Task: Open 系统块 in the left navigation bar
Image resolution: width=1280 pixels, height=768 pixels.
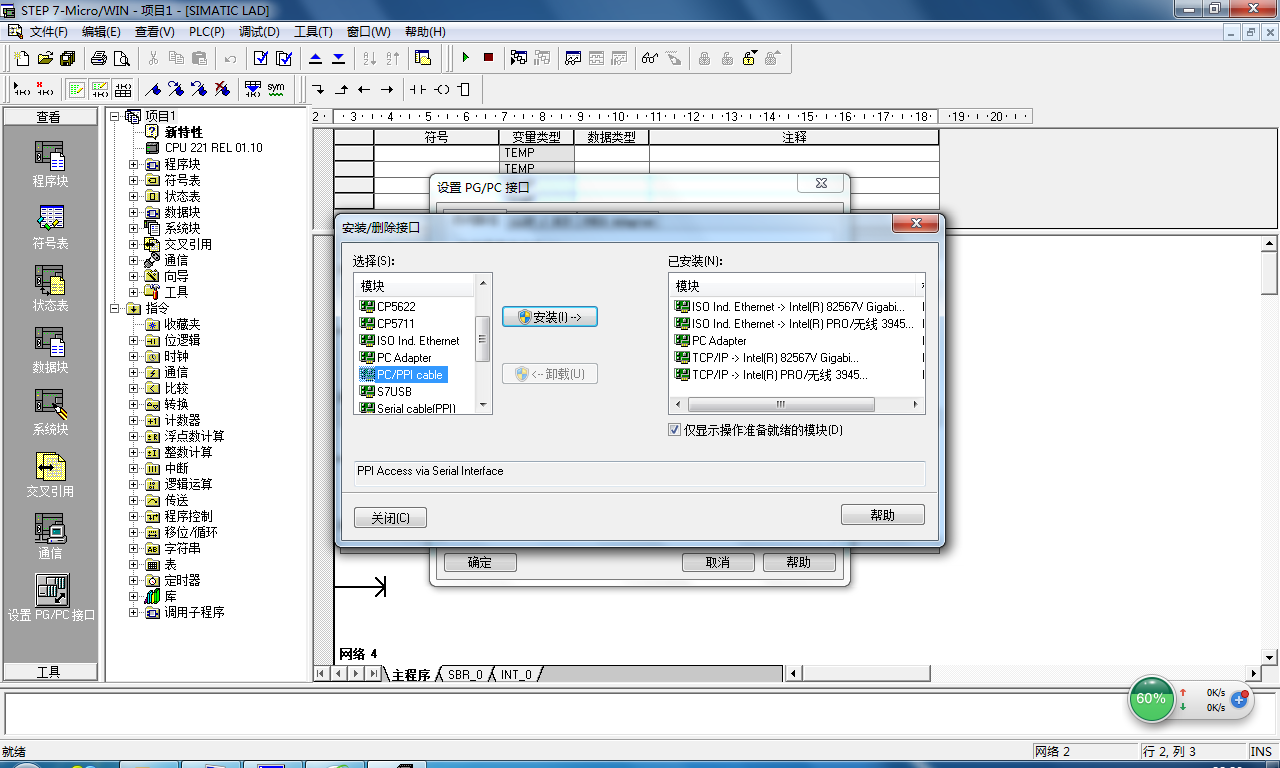Action: [x=49, y=412]
